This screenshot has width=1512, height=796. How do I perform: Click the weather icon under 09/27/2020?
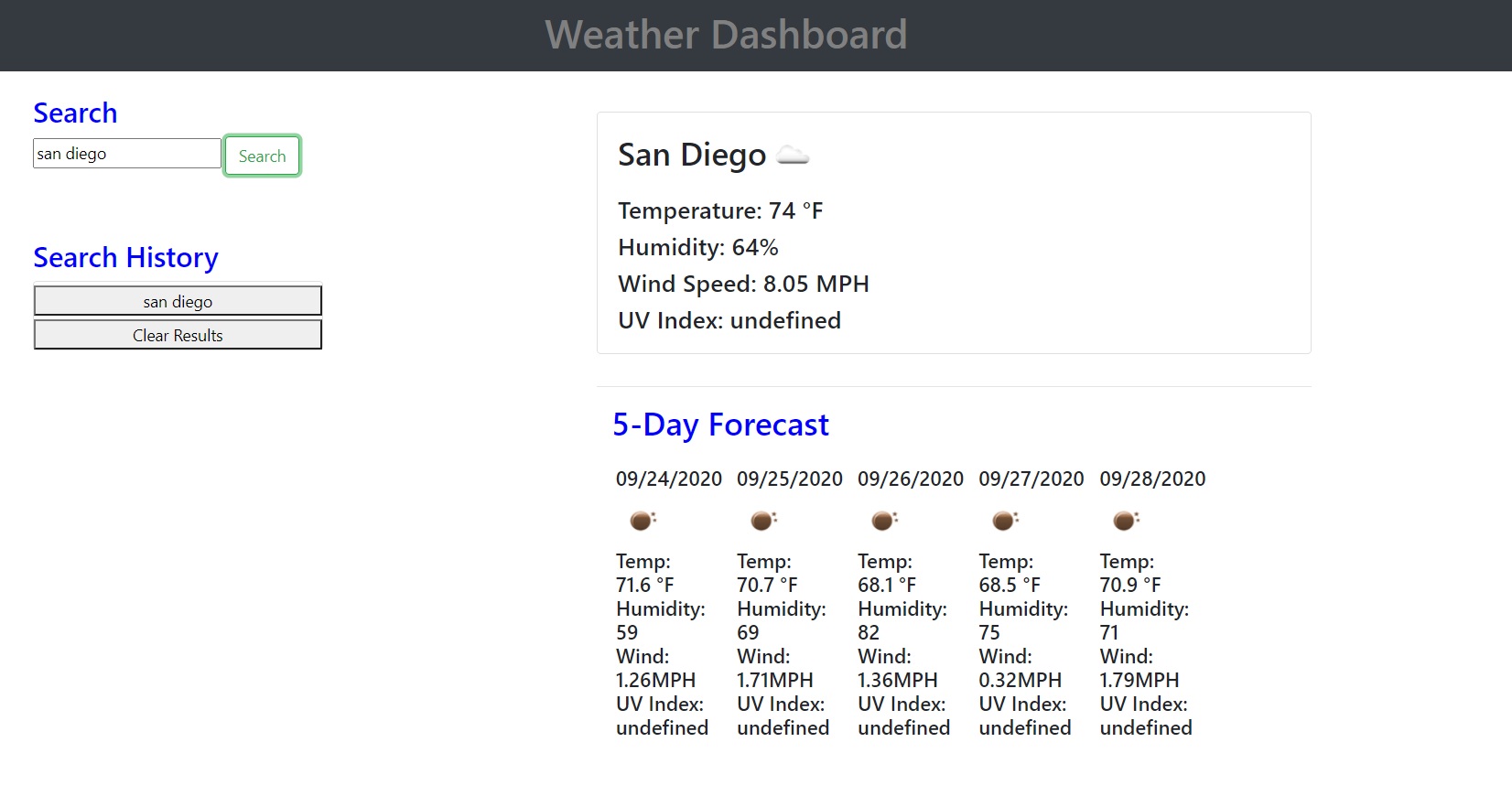pyautogui.click(x=1004, y=521)
